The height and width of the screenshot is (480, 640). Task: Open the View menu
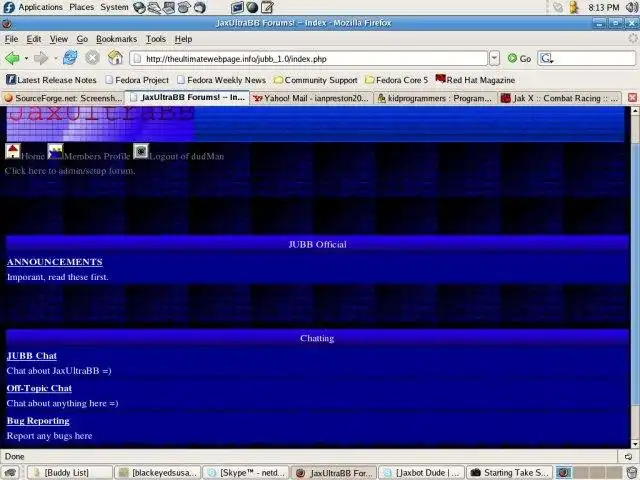[58, 39]
